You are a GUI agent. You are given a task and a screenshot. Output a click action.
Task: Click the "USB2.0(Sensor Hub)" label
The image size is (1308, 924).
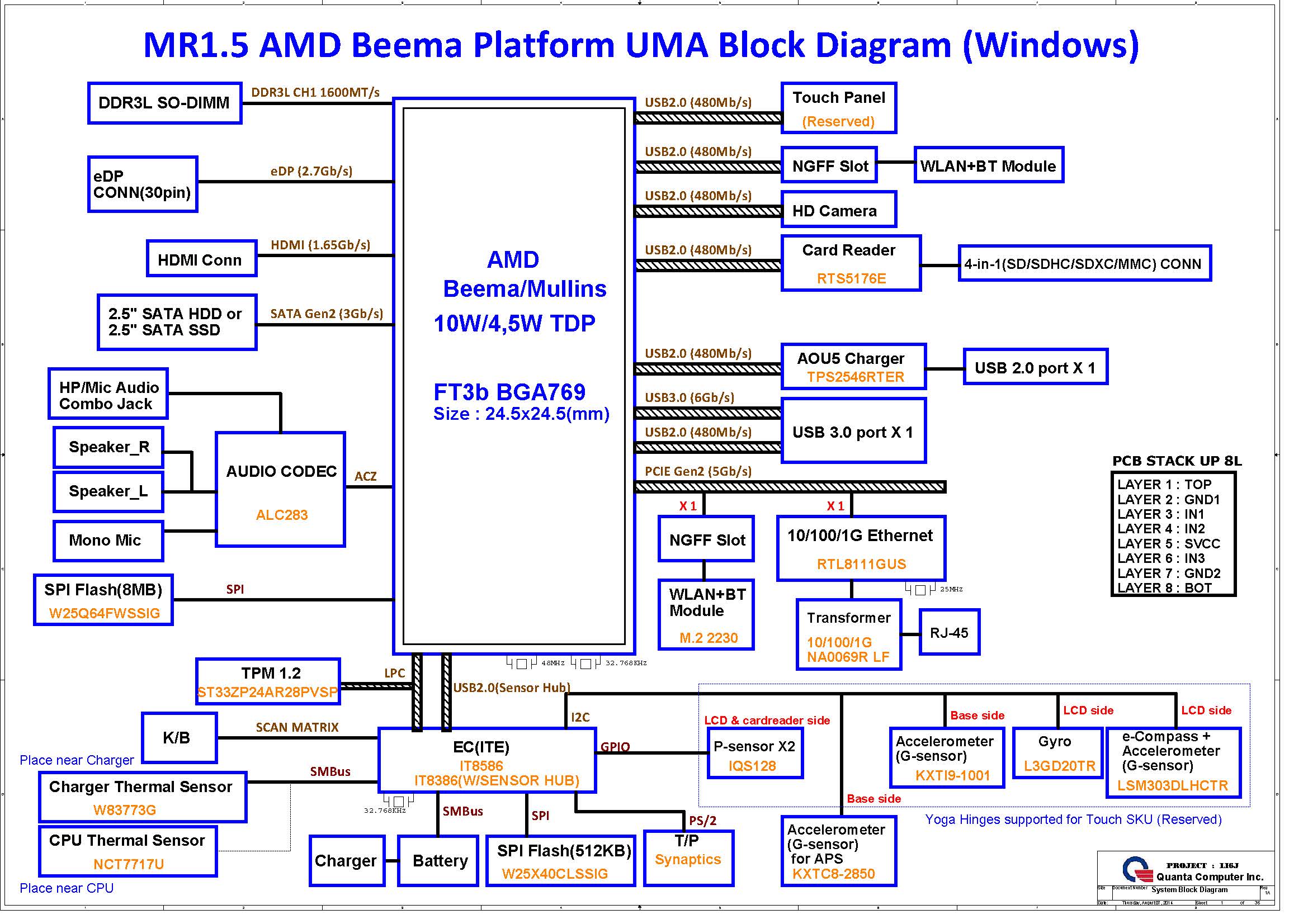click(512, 688)
